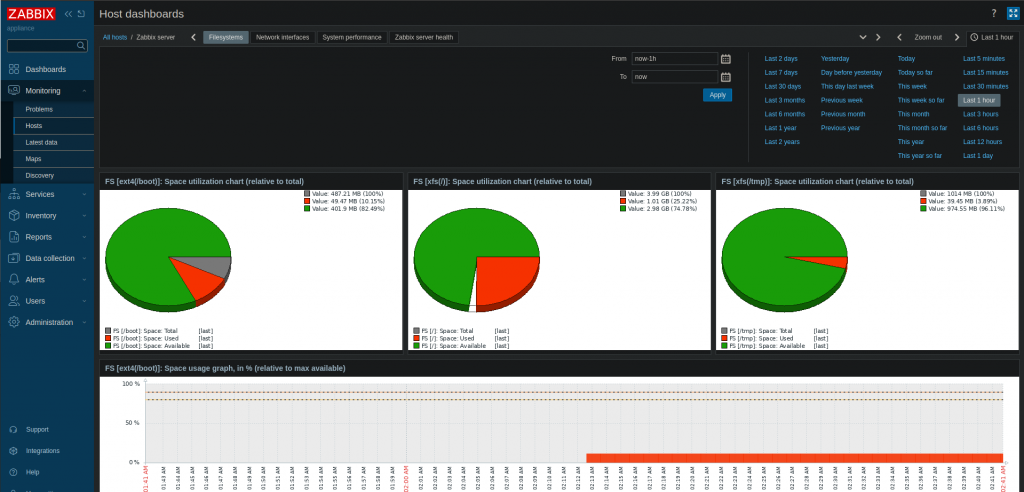Click the Users people icon
The image size is (1024, 492).
(x=14, y=301)
